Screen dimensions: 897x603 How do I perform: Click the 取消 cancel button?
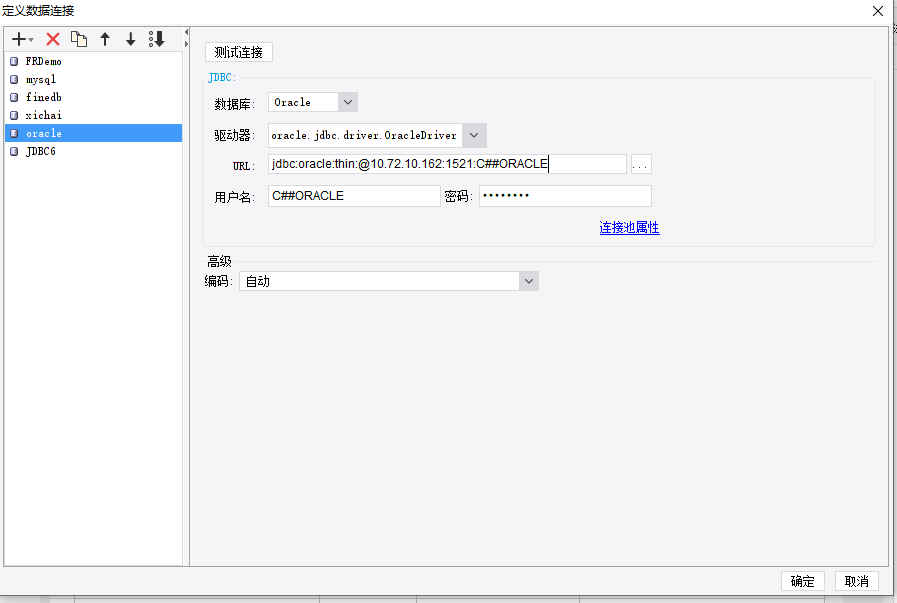856,581
